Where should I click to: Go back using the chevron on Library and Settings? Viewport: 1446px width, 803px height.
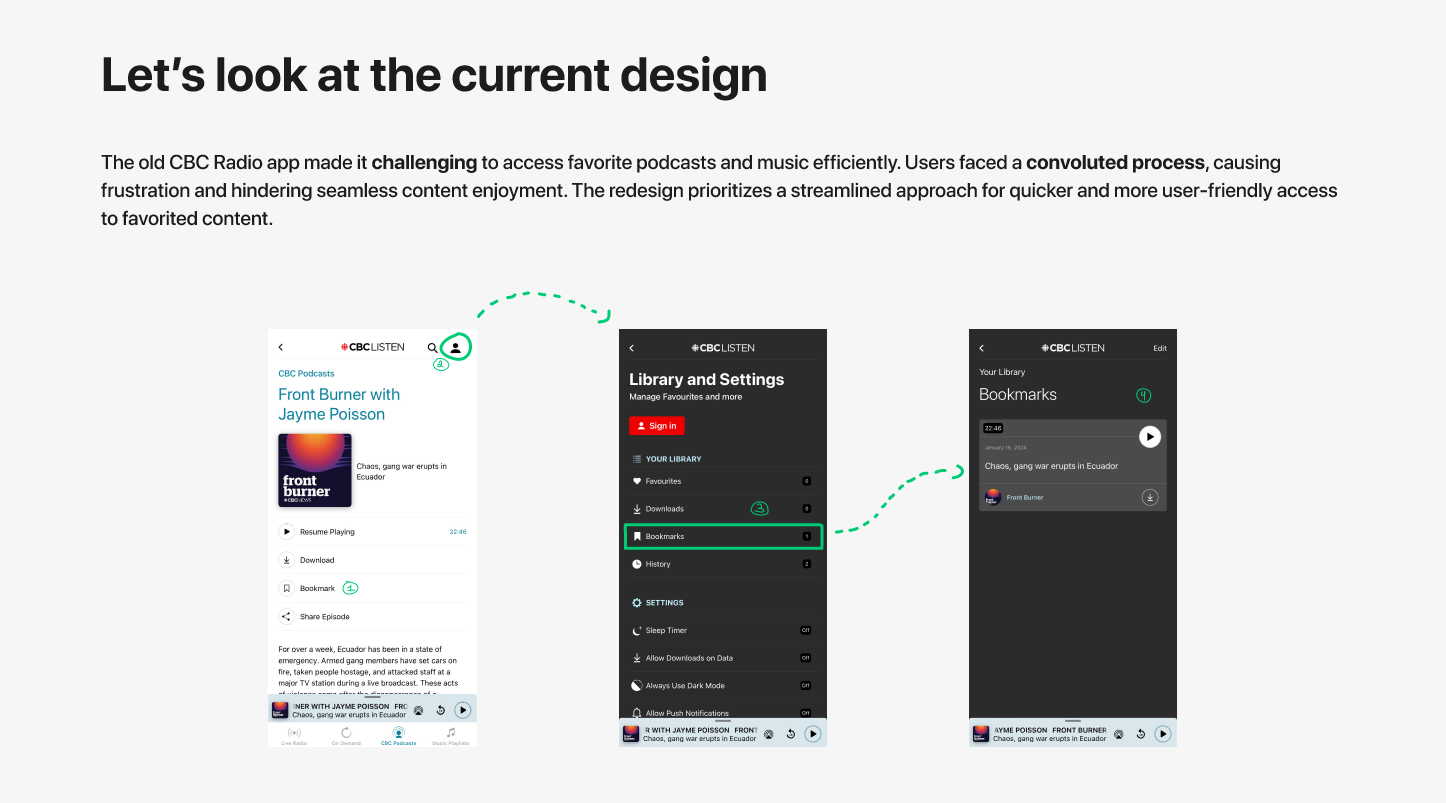click(x=632, y=348)
